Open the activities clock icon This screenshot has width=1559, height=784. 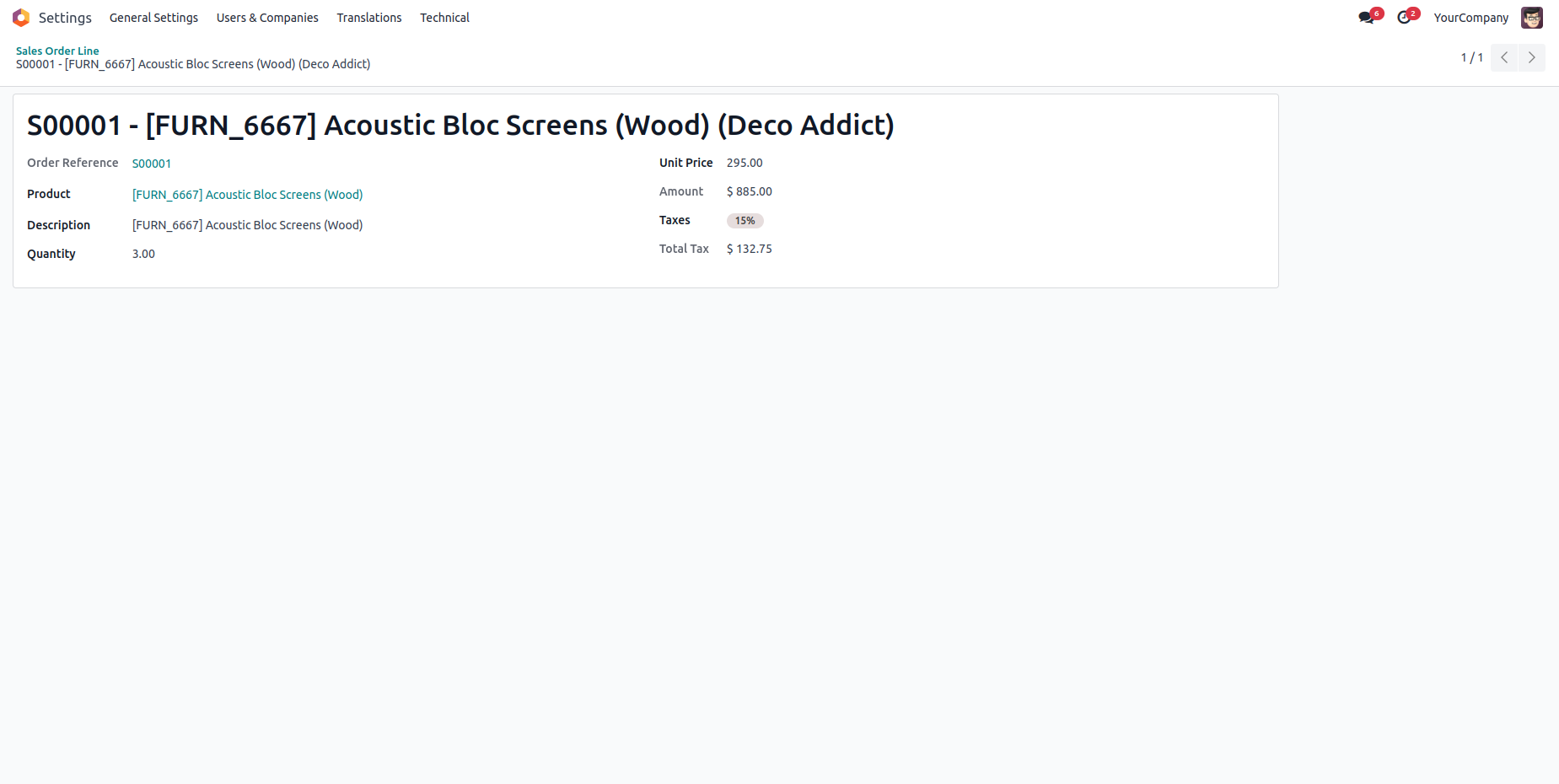1404,18
